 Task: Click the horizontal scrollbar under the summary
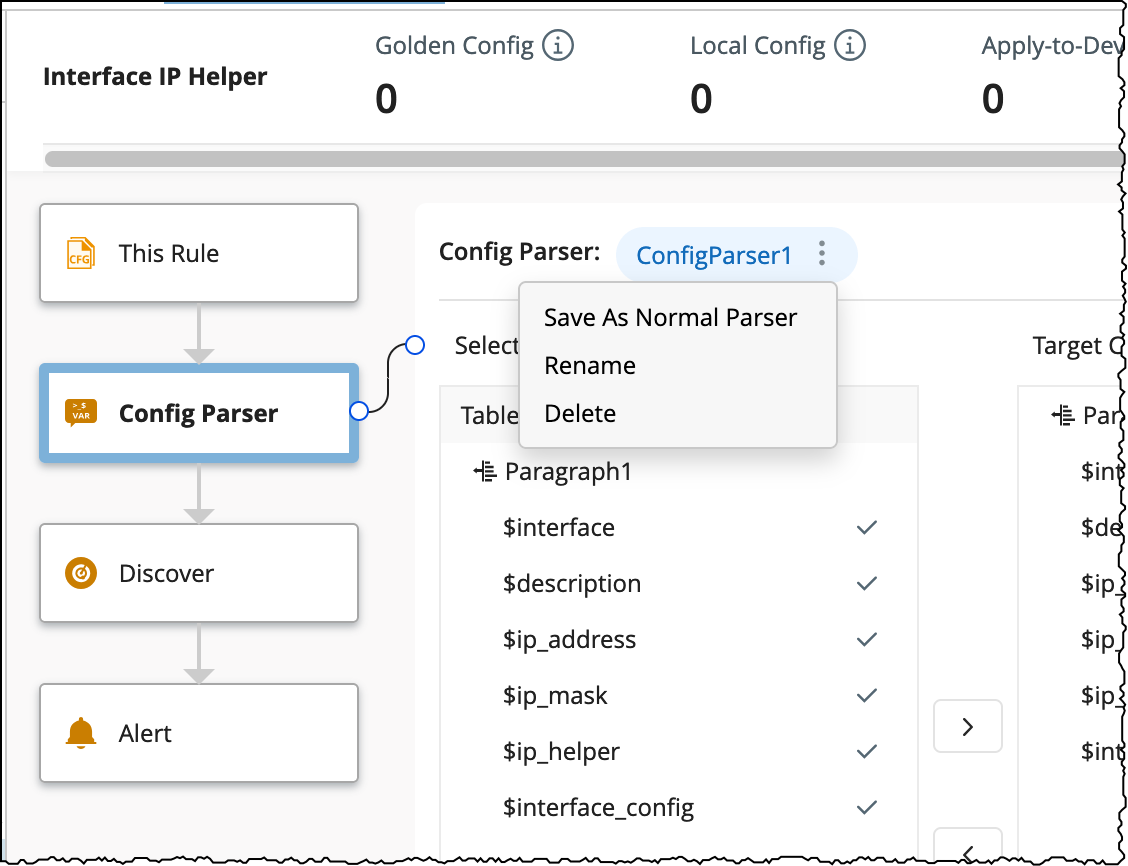point(580,159)
